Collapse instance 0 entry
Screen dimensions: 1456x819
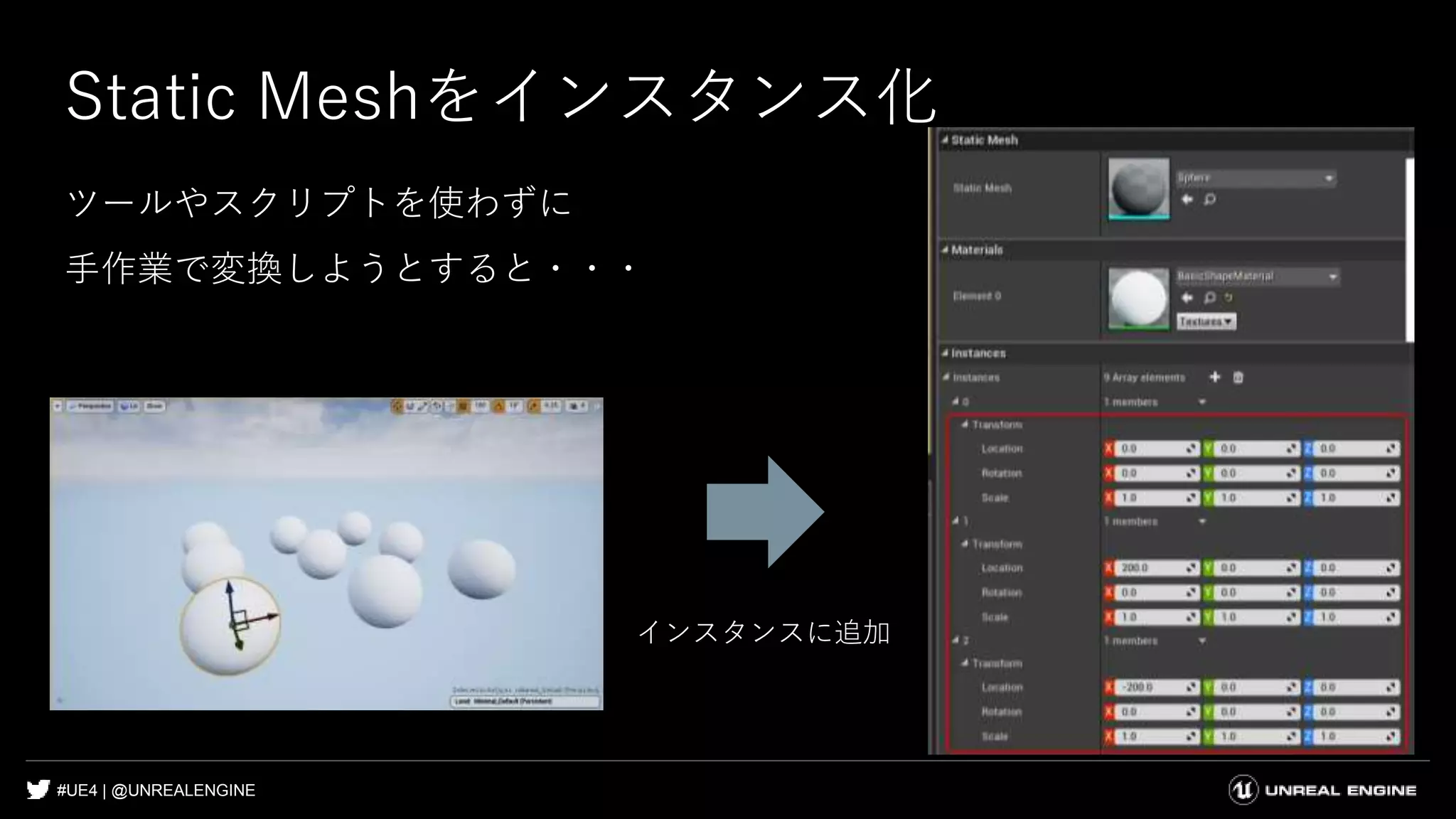coord(956,402)
